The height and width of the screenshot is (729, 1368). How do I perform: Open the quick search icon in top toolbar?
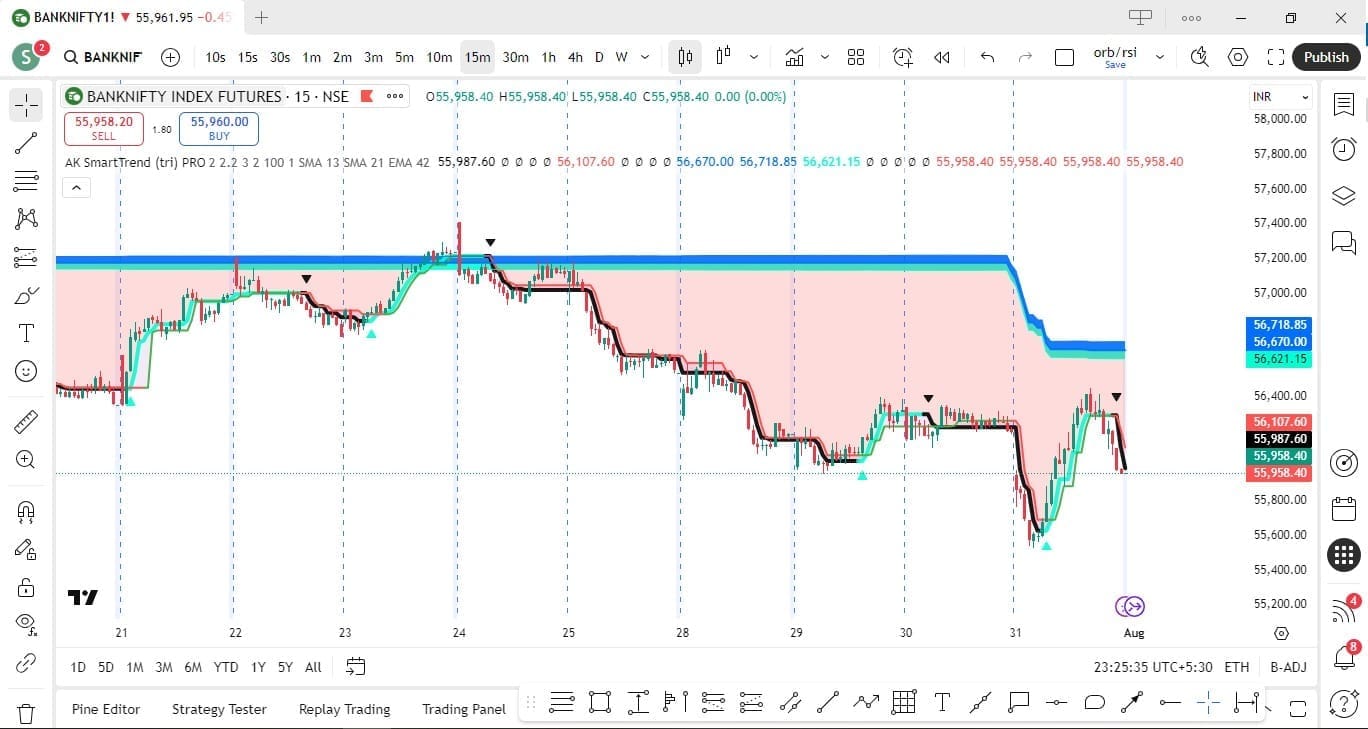pos(1200,57)
